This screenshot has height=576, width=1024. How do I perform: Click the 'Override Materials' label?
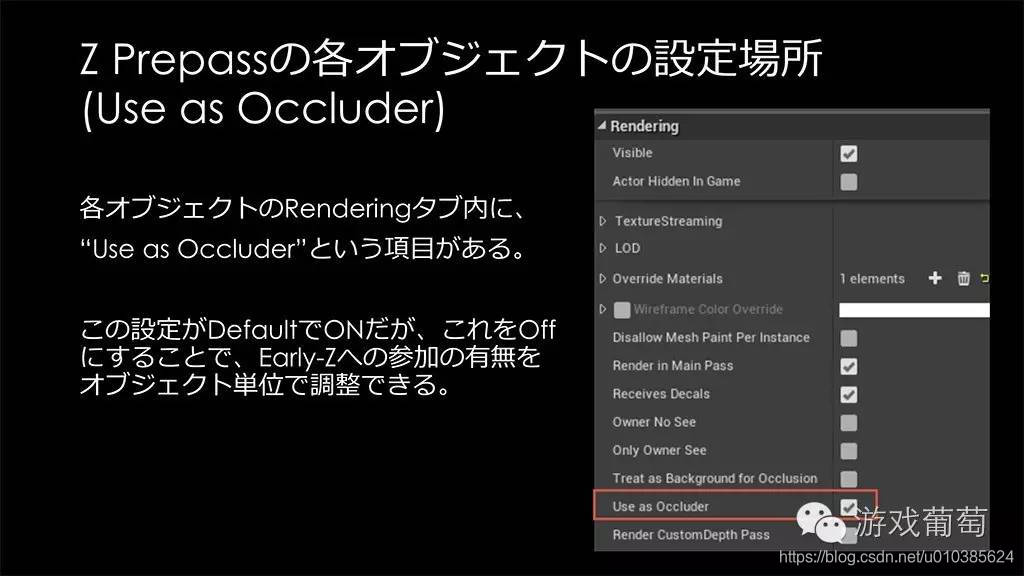(x=667, y=279)
